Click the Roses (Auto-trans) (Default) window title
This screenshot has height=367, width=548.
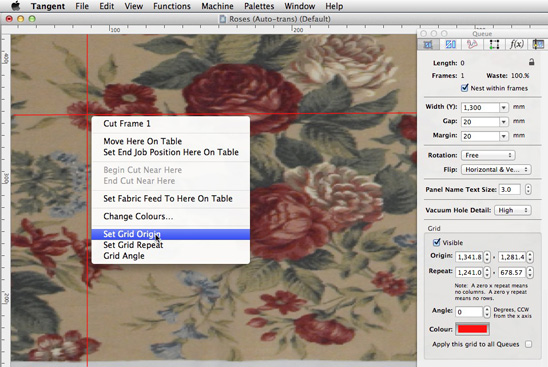click(280, 19)
